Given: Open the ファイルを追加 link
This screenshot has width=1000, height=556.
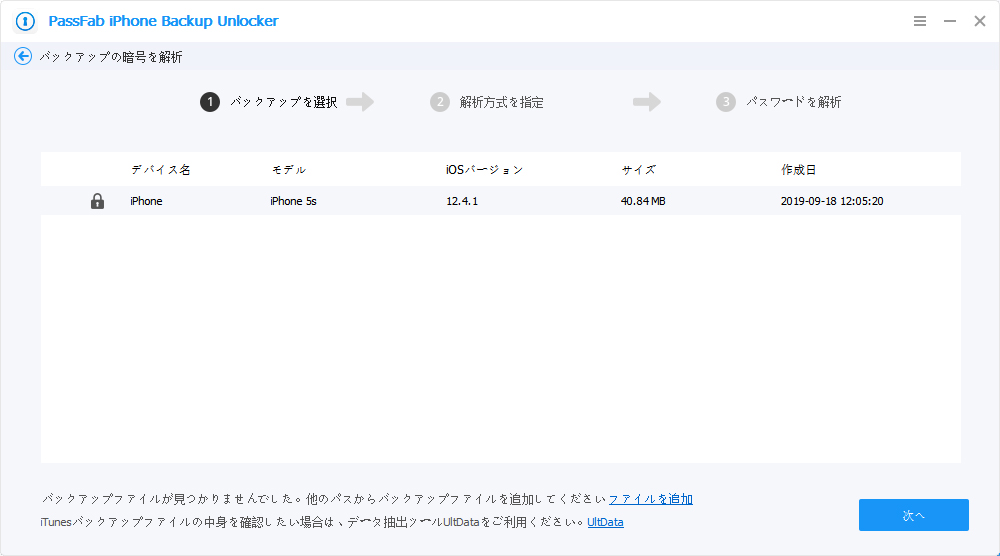Looking at the screenshot, I should coord(651,499).
